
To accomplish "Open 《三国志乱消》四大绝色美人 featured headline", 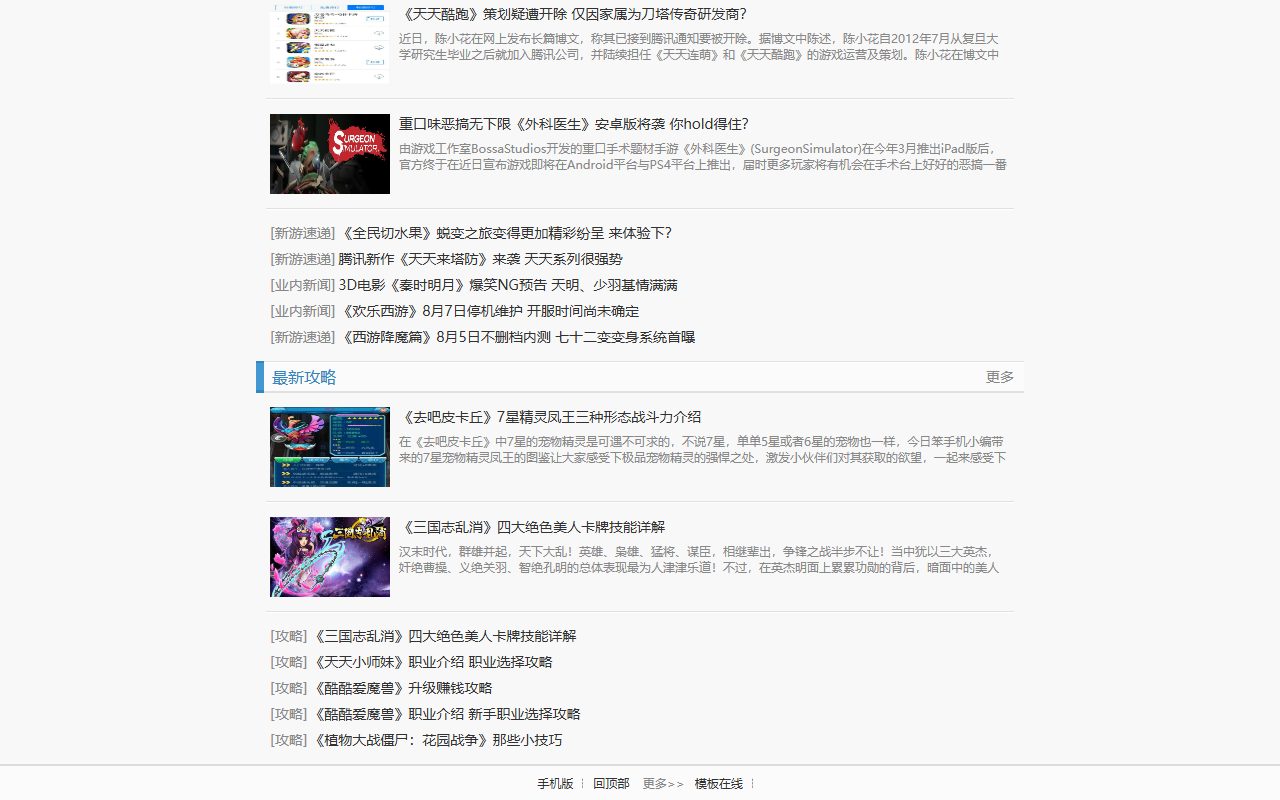I will pos(532,527).
